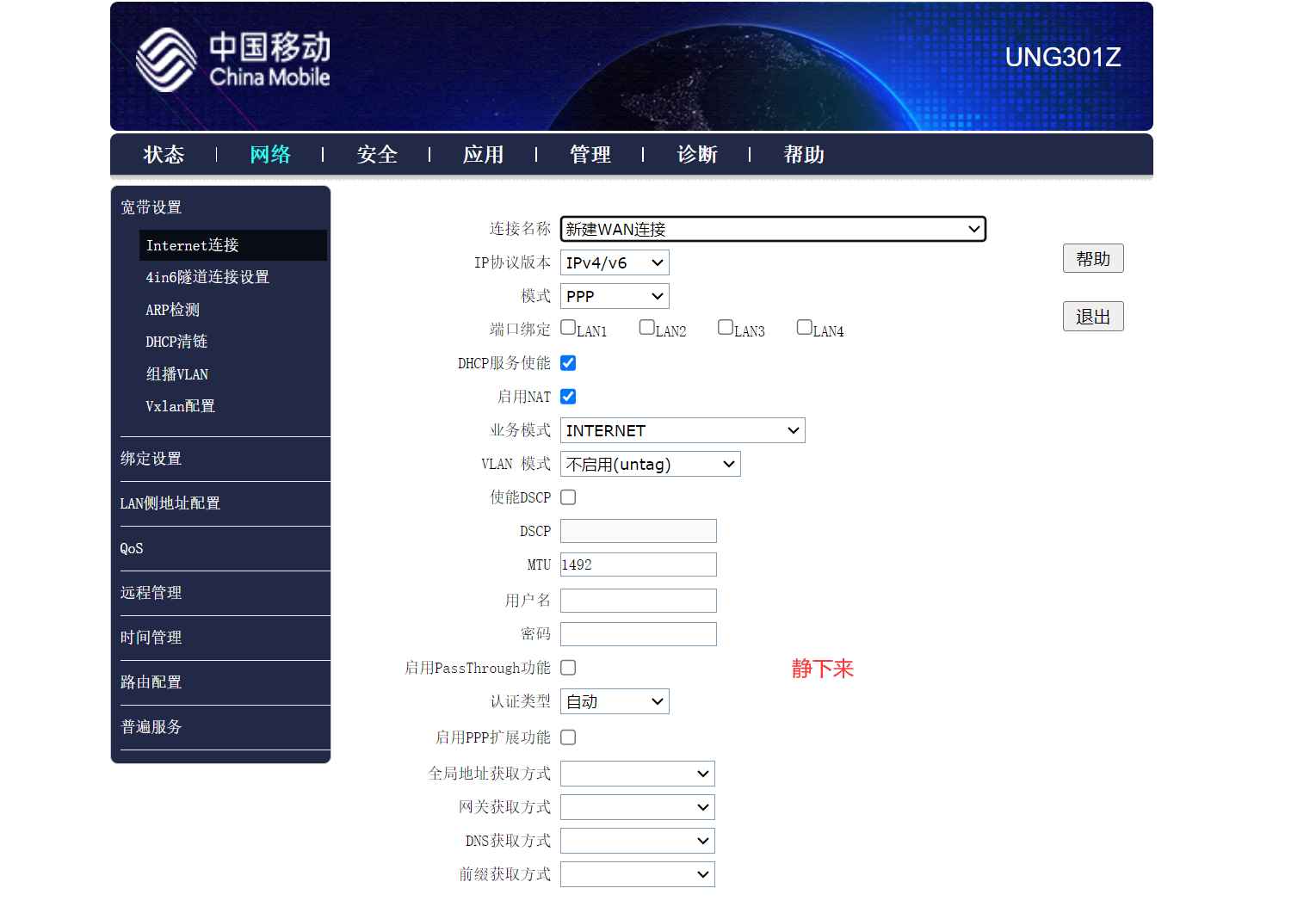Image resolution: width=1316 pixels, height=913 pixels.
Task: Open ARP检测 in the sidebar
Action: [173, 310]
